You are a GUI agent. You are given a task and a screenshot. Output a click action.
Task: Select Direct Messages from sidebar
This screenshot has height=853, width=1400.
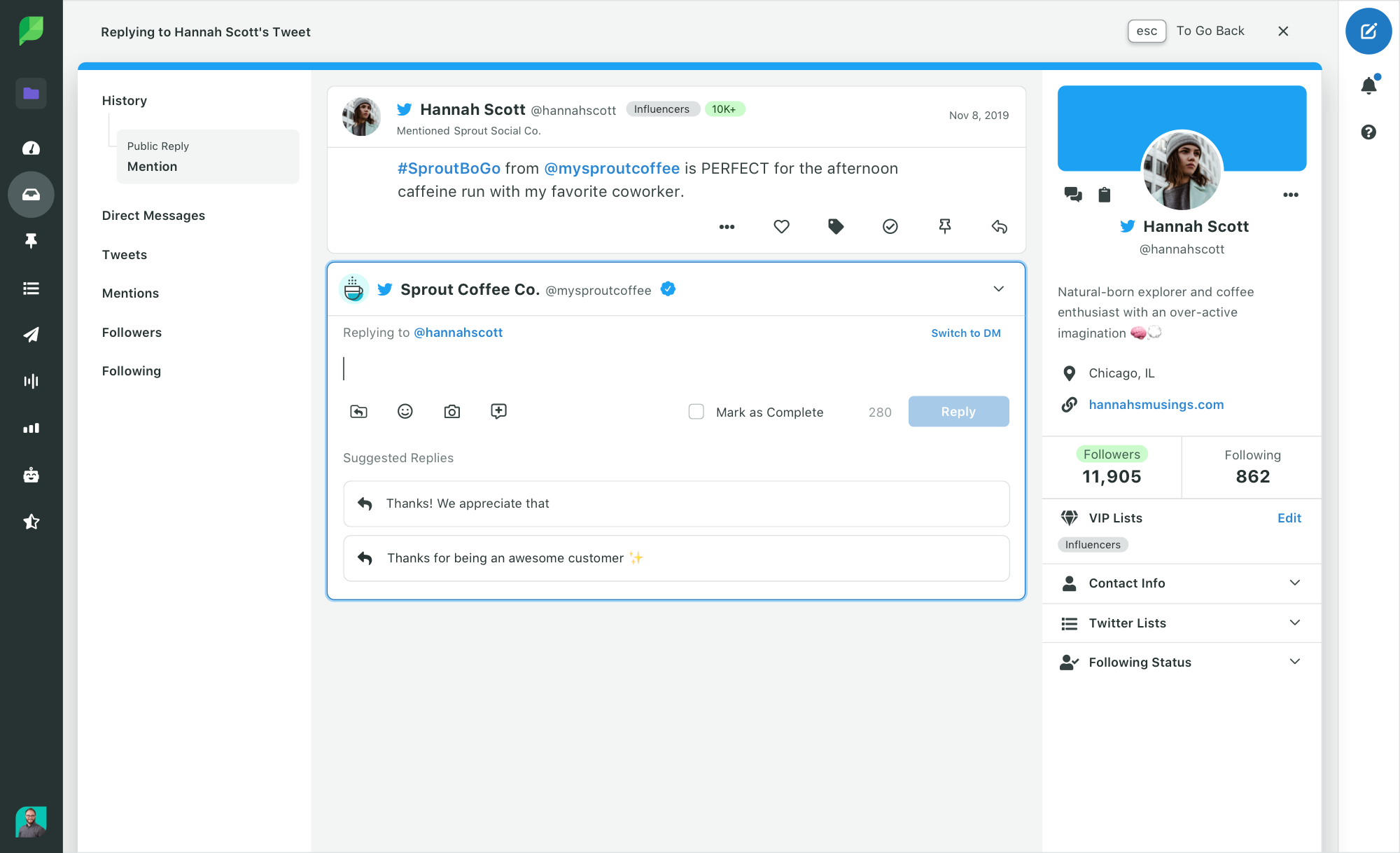pos(153,215)
